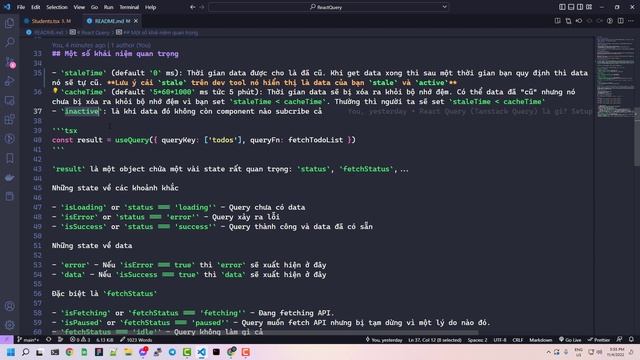Click remote window indicator in status bar

tap(7, 340)
